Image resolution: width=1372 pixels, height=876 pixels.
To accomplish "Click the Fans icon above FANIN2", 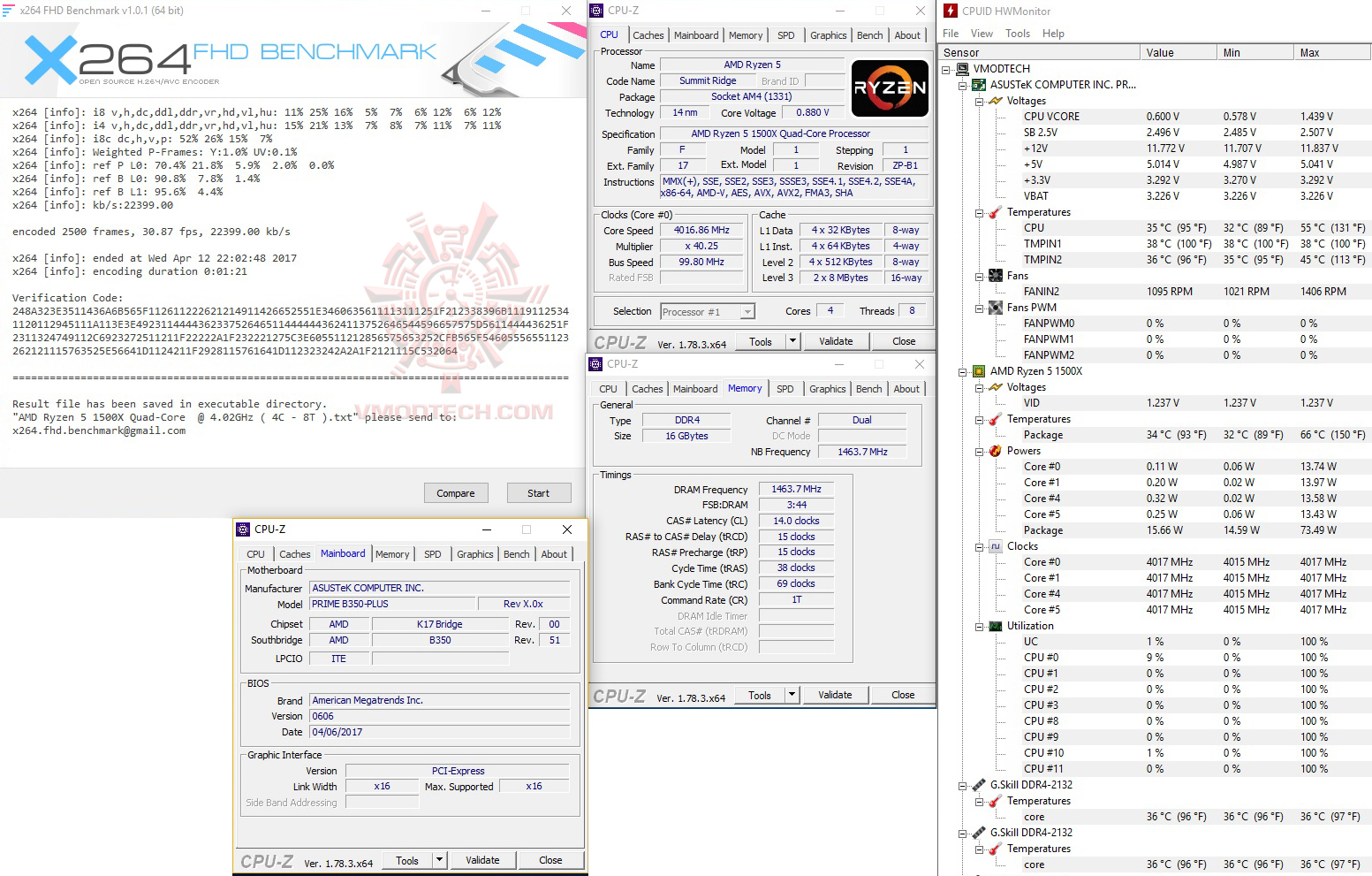I will (x=996, y=275).
